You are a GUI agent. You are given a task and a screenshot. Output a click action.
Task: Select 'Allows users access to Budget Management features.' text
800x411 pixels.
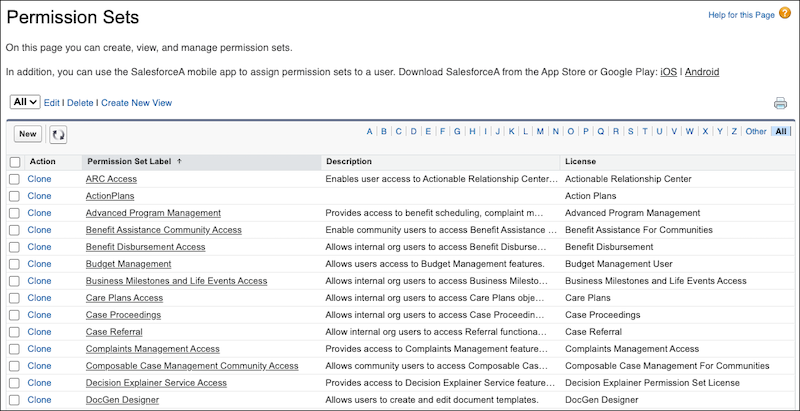[435, 264]
